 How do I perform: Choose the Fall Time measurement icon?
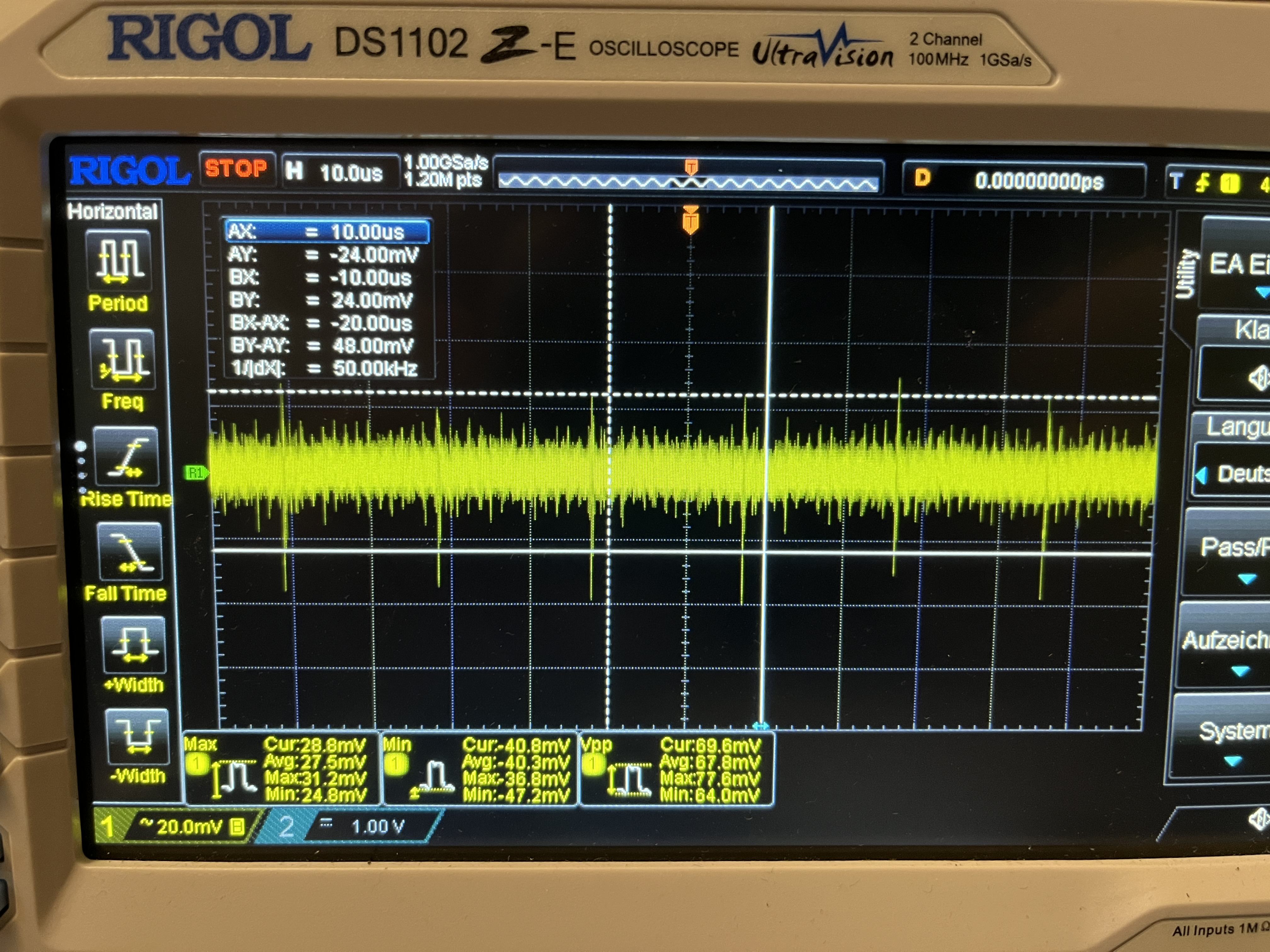point(130,552)
